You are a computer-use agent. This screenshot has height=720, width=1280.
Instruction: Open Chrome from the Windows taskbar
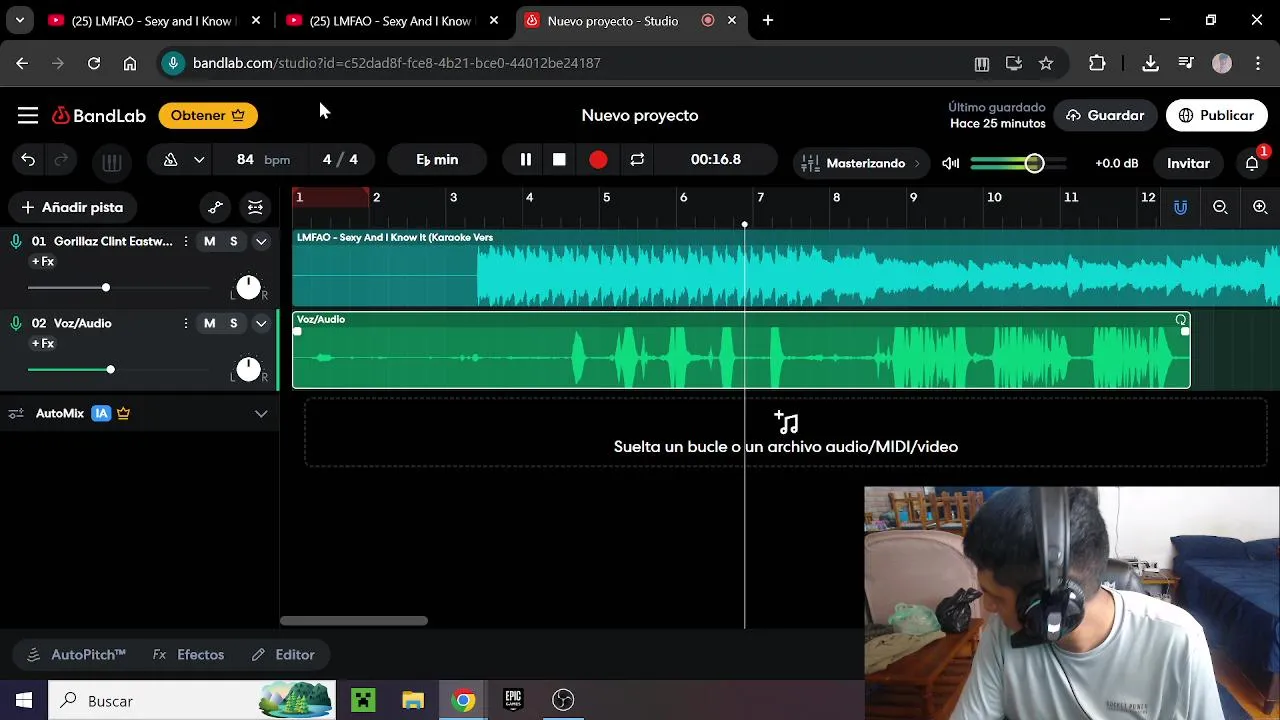click(x=463, y=701)
